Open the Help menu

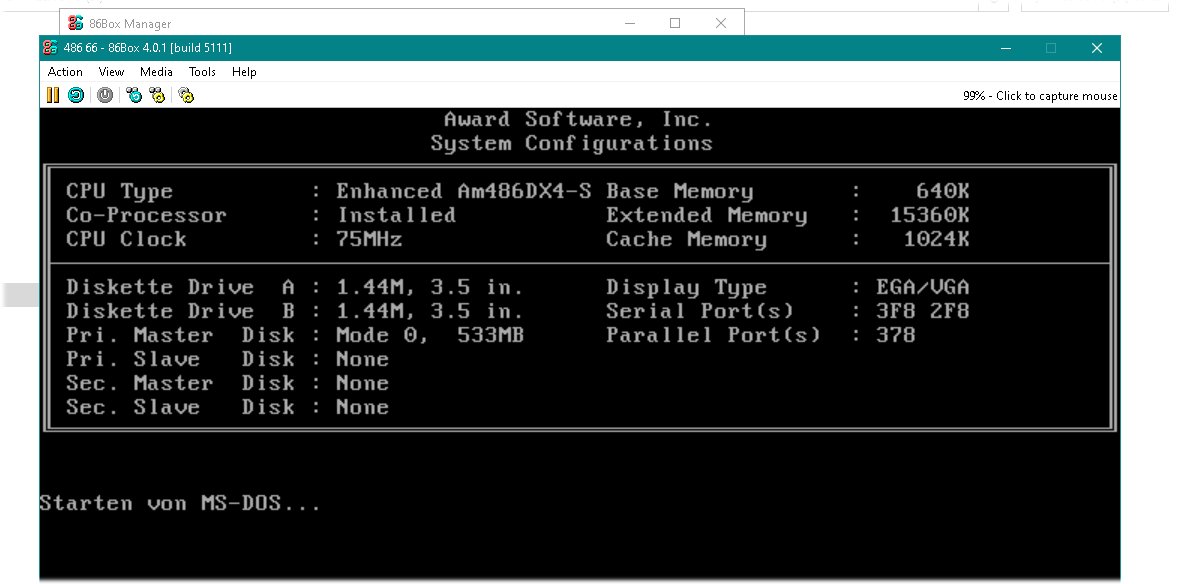pyautogui.click(x=244, y=71)
